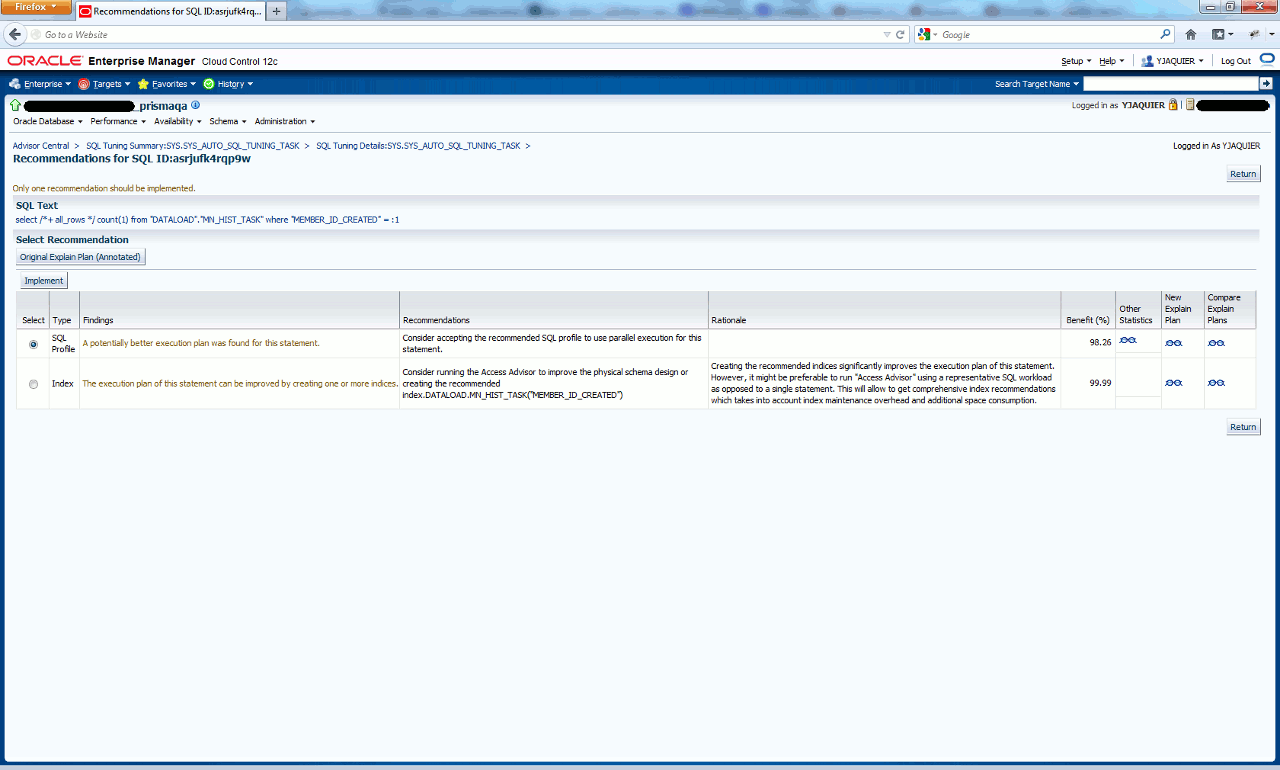Expand the Schema menu
Screen dimensions: 1280x770
[x=228, y=121]
